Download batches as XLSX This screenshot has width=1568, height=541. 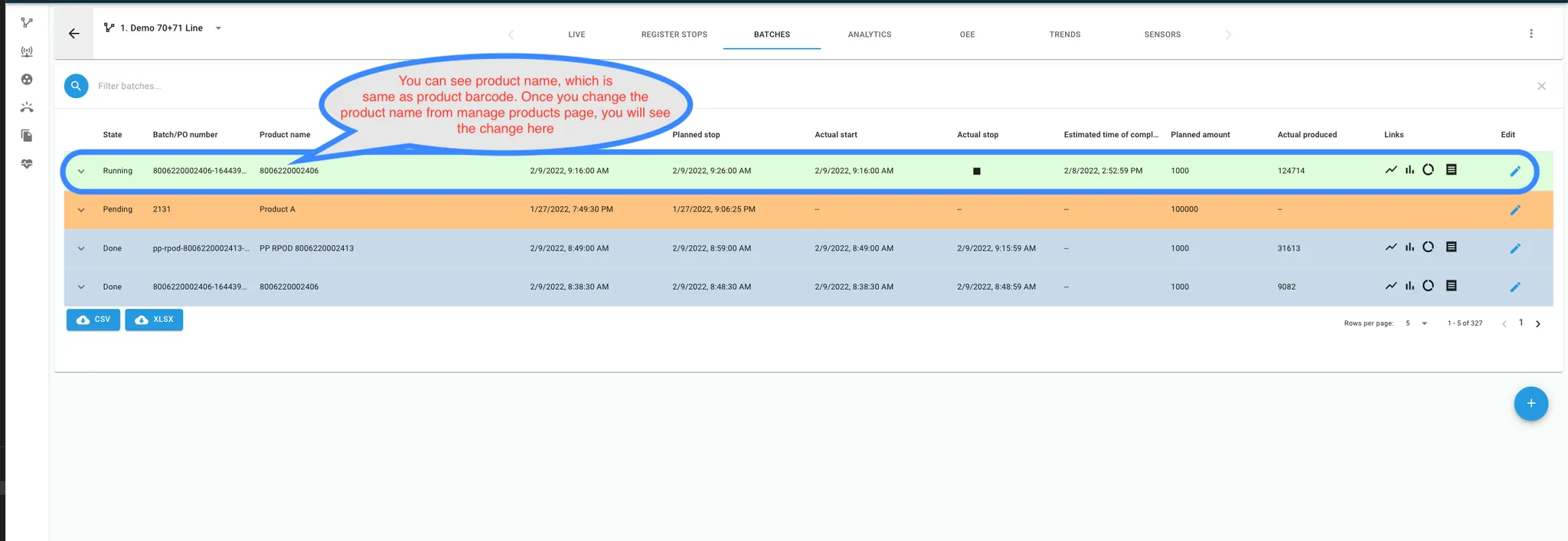click(154, 320)
